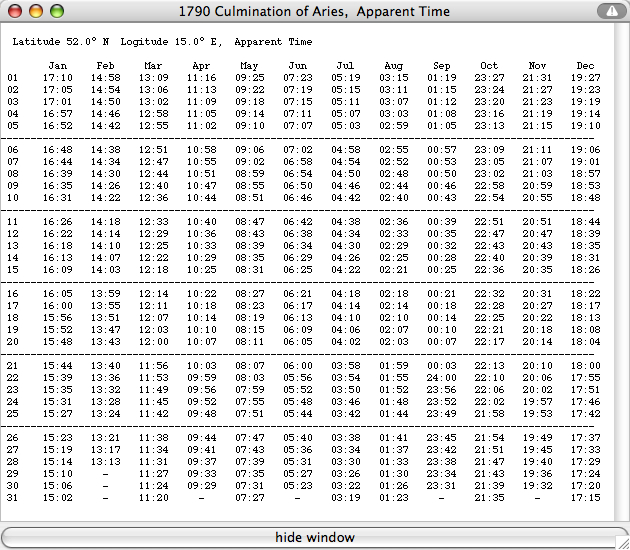Select the Dec column header
This screenshot has height=550, width=630.
coord(586,66)
